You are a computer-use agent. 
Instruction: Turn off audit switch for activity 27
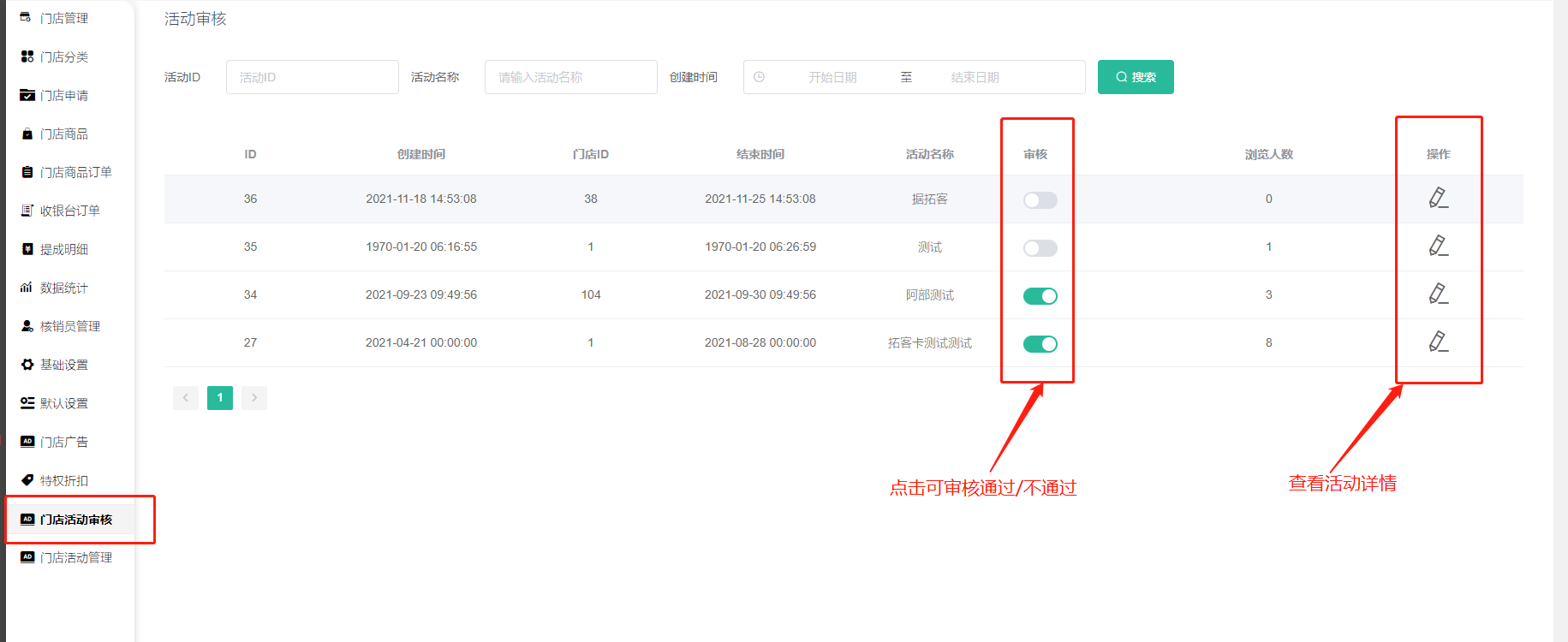click(x=1040, y=344)
